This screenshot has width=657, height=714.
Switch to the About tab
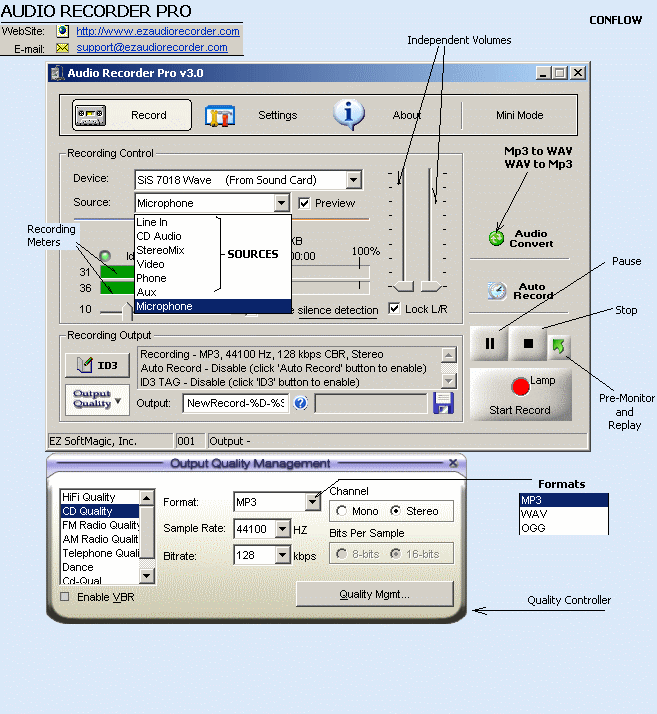[x=407, y=115]
